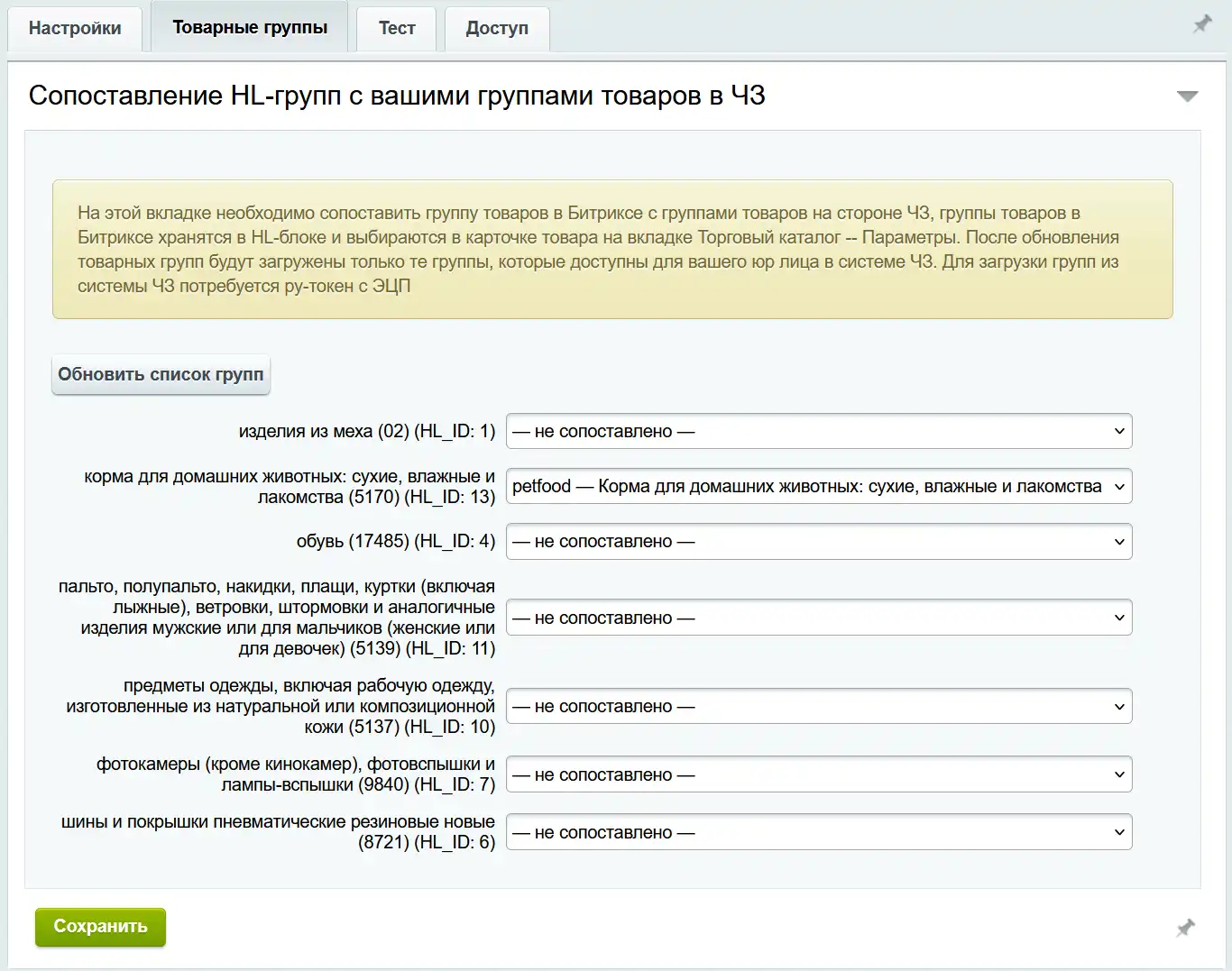Pin the form using the bottom-right pin icon
The image size is (1232, 971).
click(x=1184, y=927)
